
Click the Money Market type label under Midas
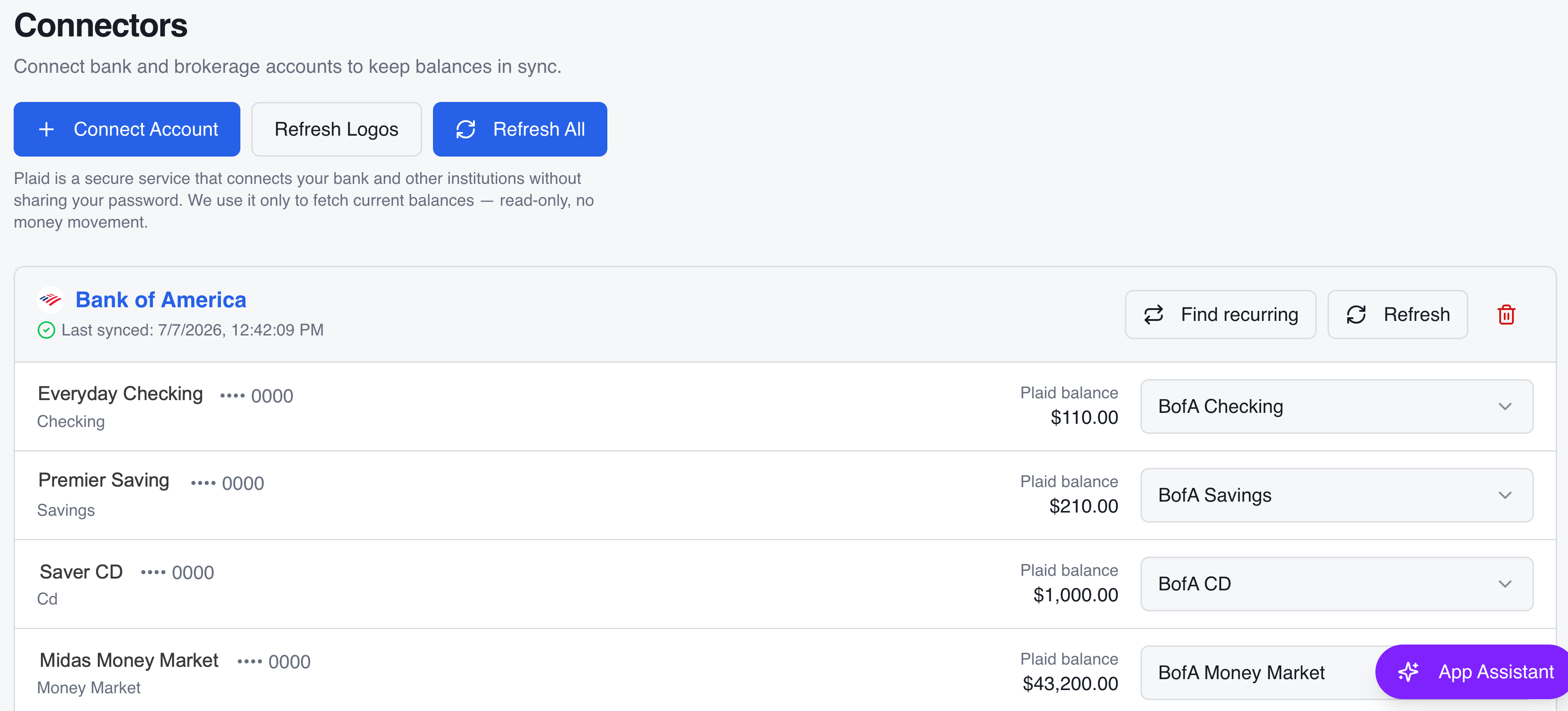[89, 688]
